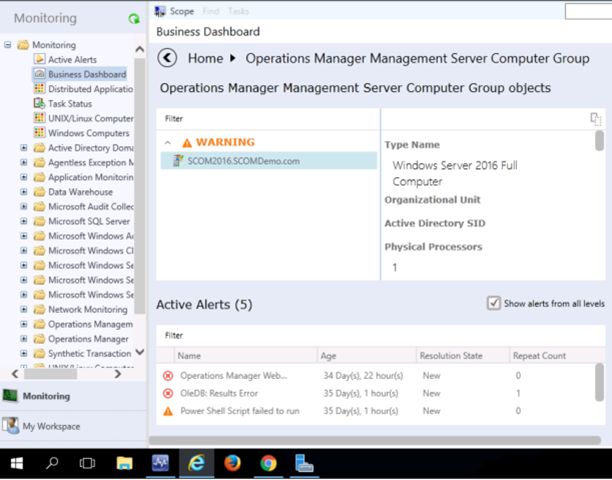Expand the Synthetic Transaction folder

(24, 354)
